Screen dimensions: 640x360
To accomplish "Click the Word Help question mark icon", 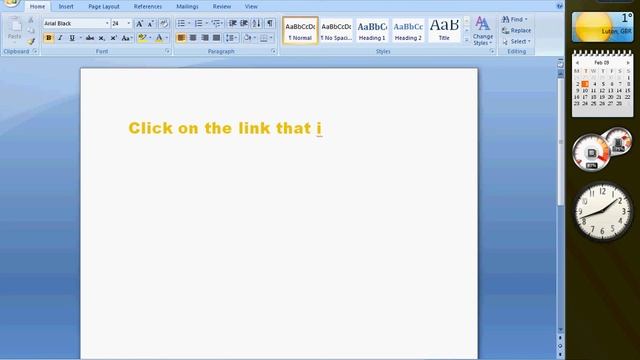I will coord(559,6).
